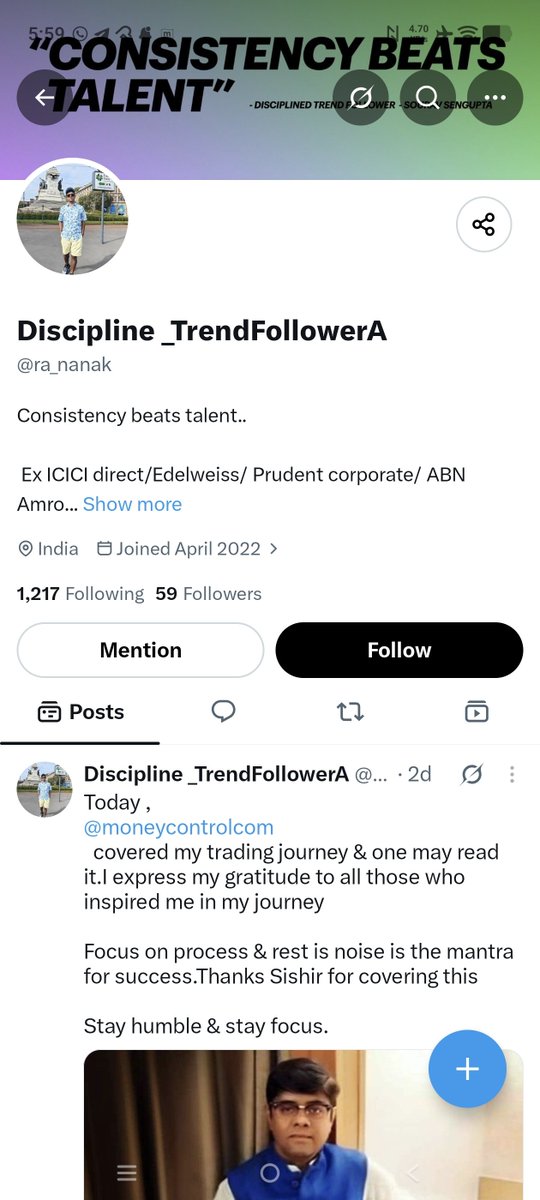Switch to the Replies tab
Viewport: 540px width, 1200px height.
[x=224, y=712]
